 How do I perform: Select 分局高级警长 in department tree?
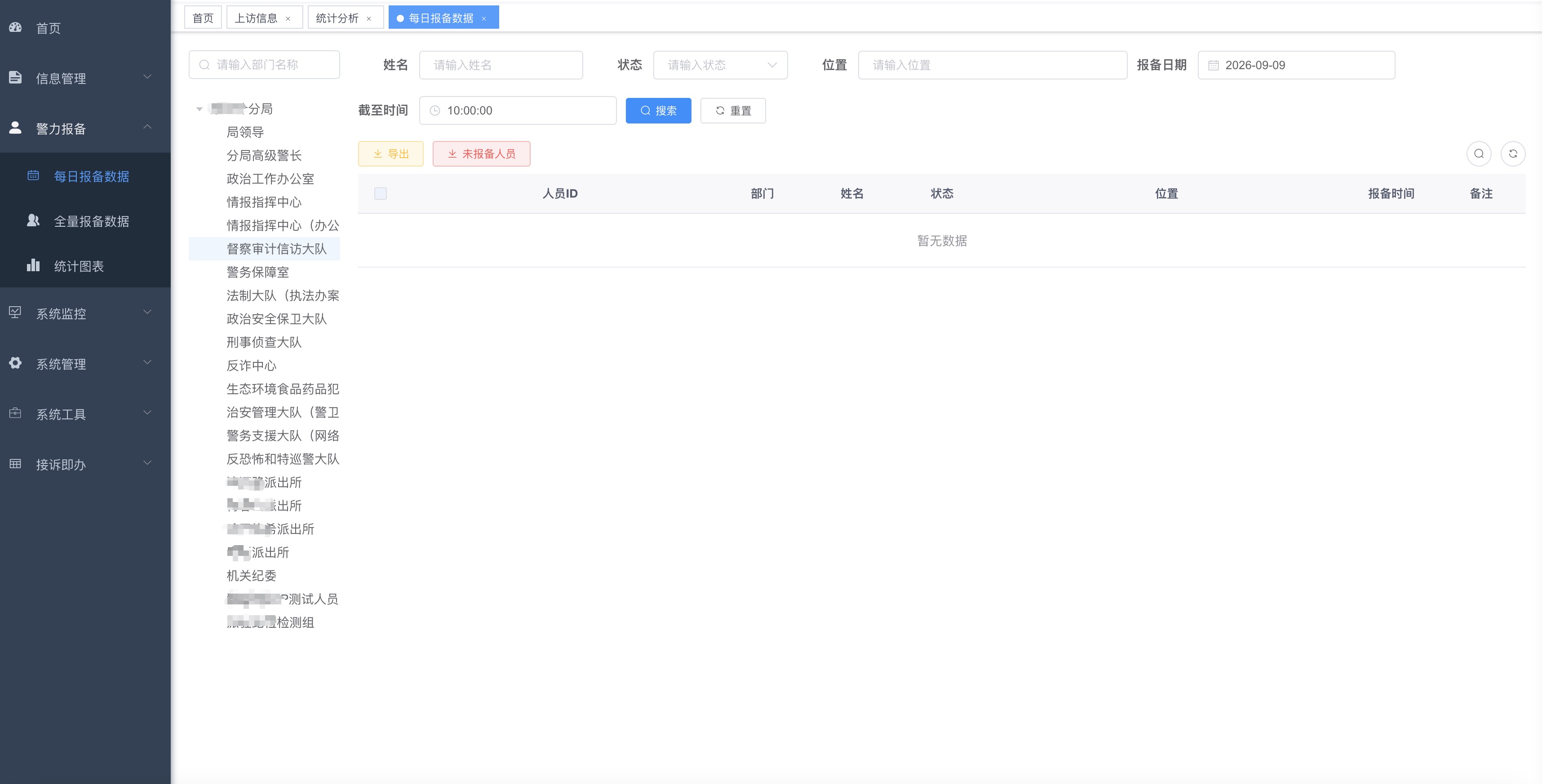(264, 155)
